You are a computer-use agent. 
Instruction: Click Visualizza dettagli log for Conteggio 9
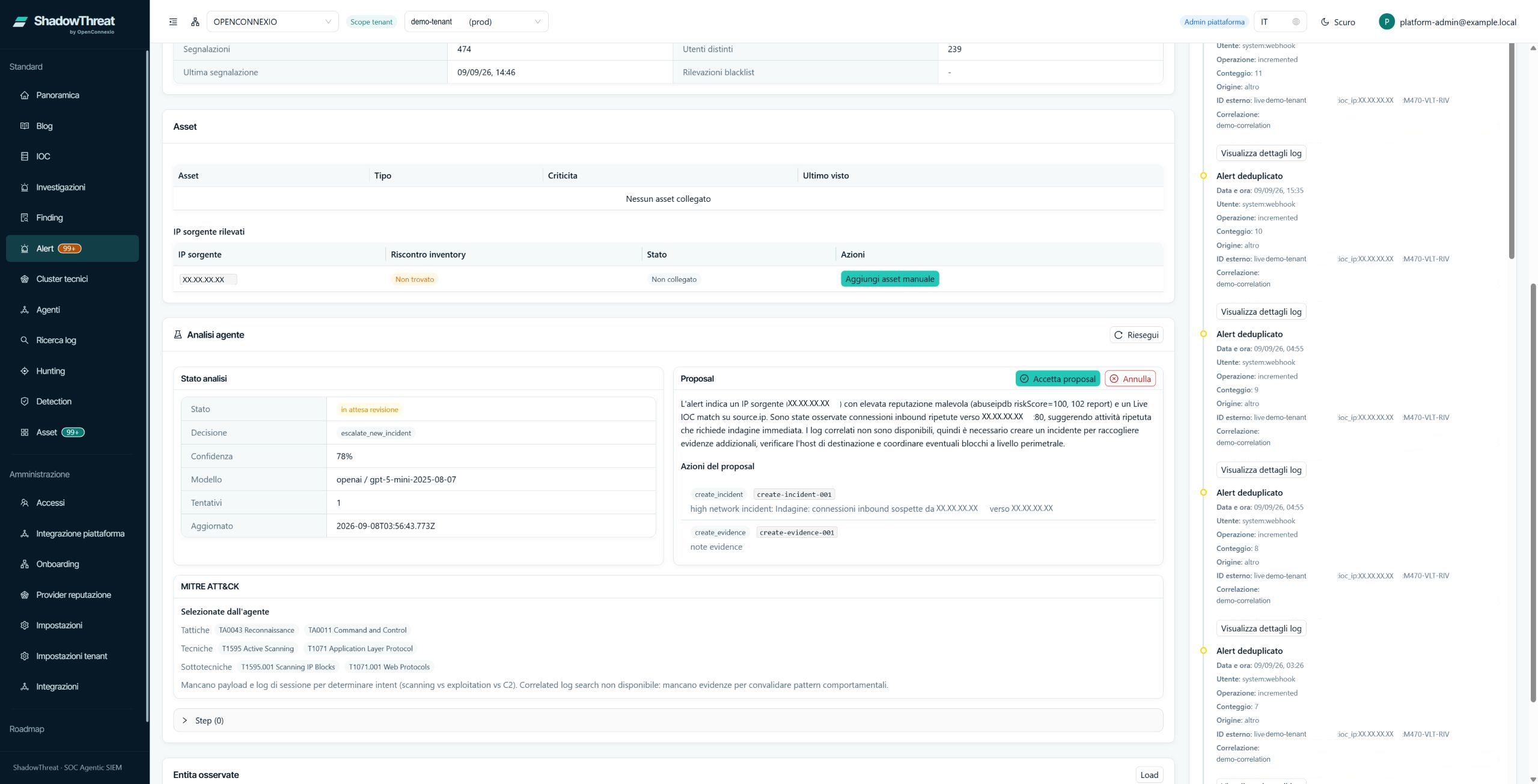(x=1261, y=470)
